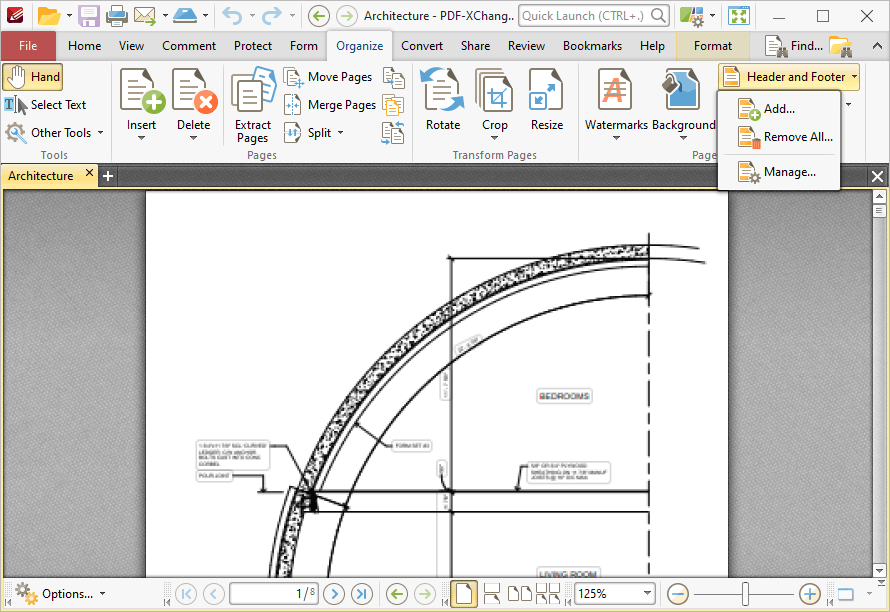890x612 pixels.
Task: Click the Scan icon in title bar
Action: tap(185, 16)
